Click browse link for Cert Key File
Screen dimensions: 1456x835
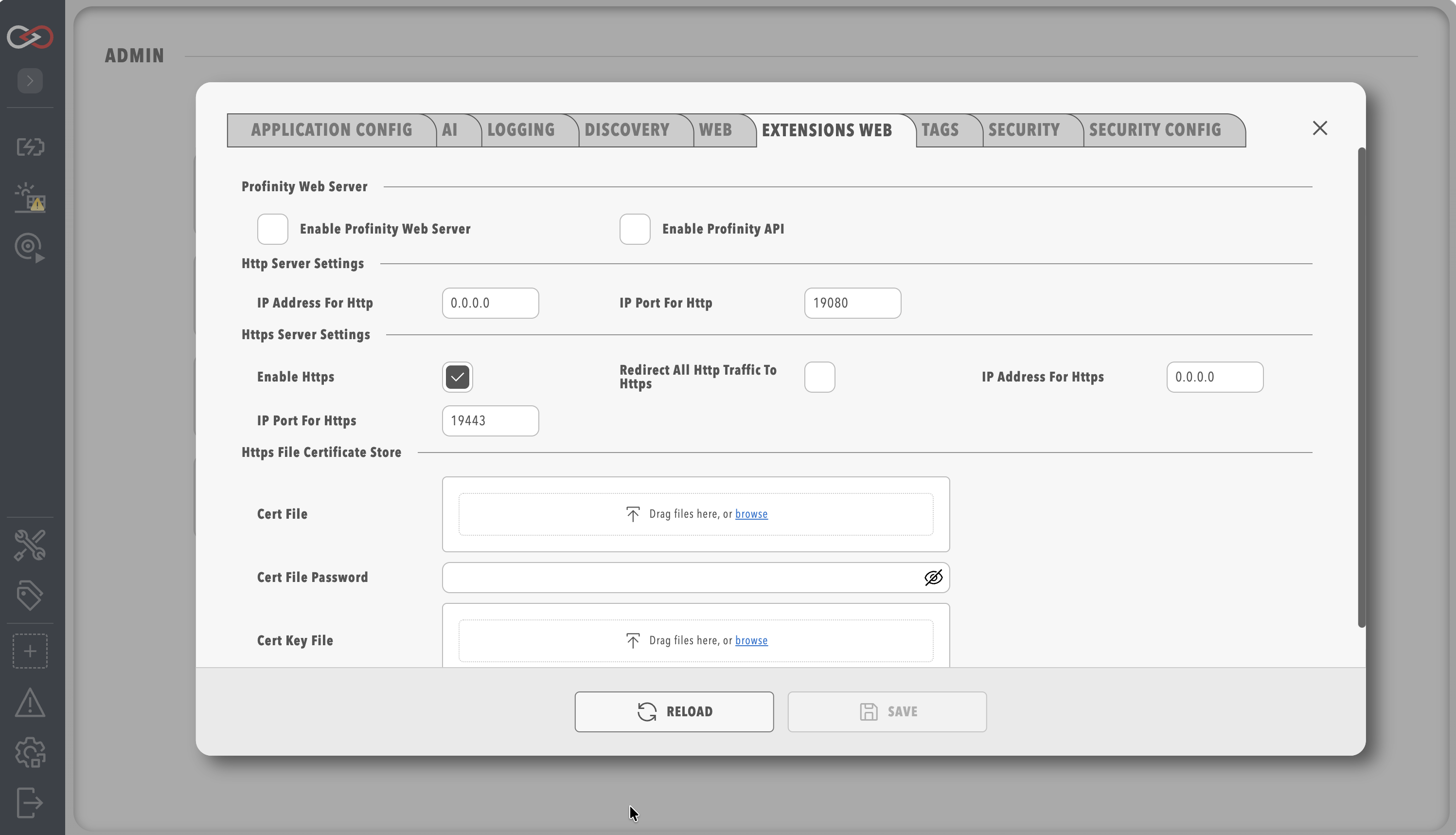coord(751,640)
